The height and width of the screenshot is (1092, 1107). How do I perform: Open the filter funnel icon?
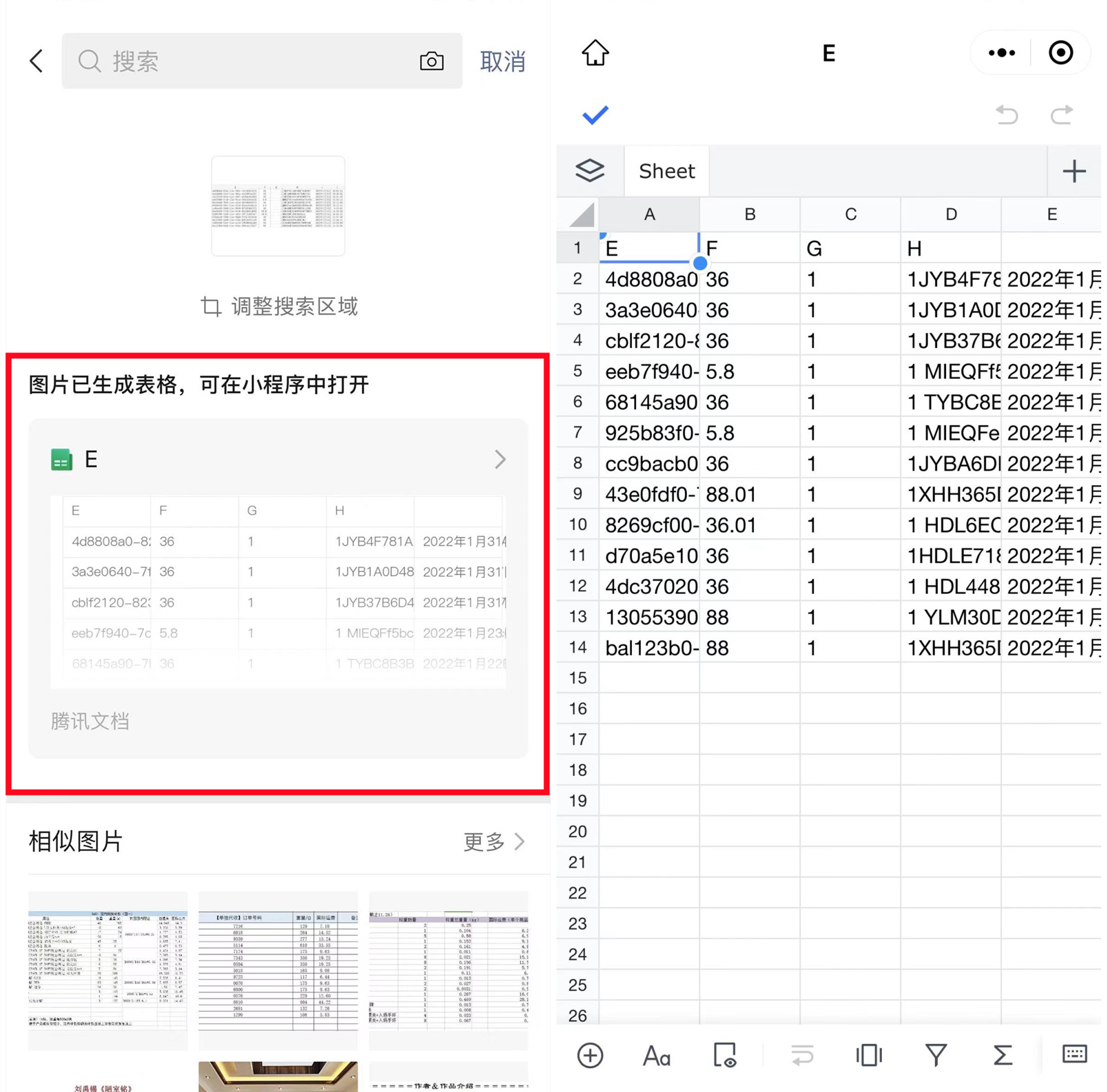coord(936,1055)
